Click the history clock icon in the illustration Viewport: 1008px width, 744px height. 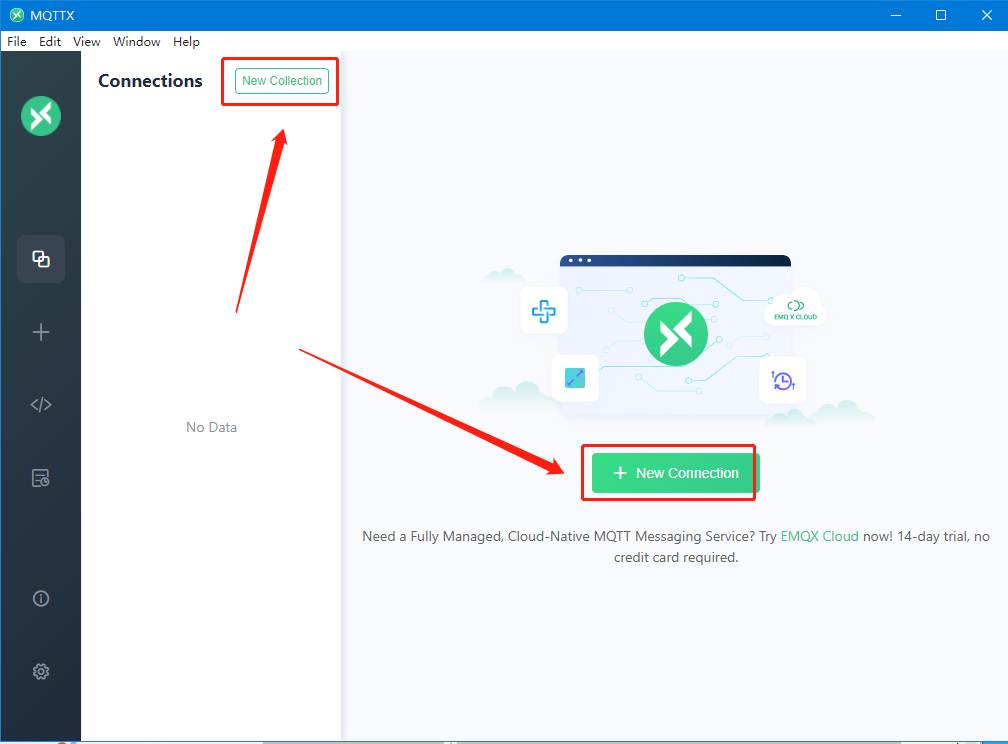(x=782, y=380)
